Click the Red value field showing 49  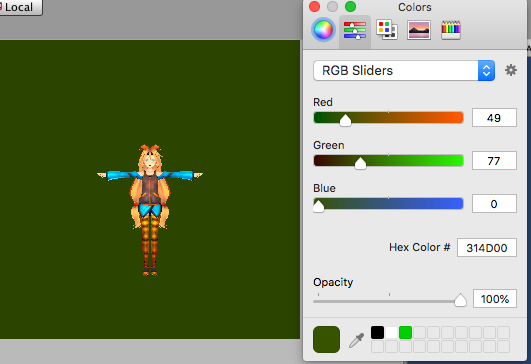click(494, 117)
